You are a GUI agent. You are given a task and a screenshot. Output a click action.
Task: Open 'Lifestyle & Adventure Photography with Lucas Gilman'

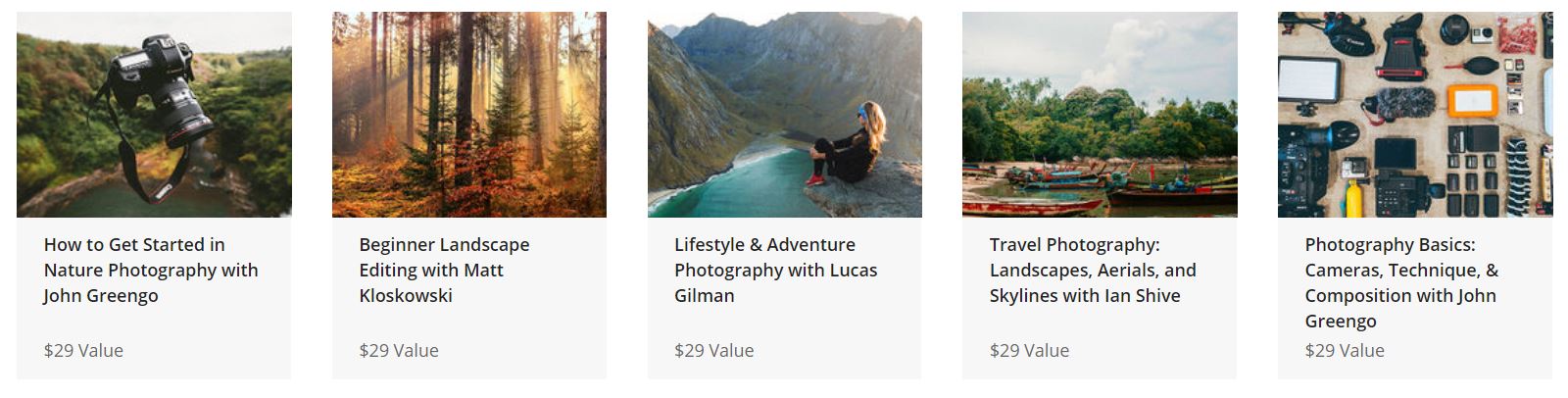click(775, 270)
